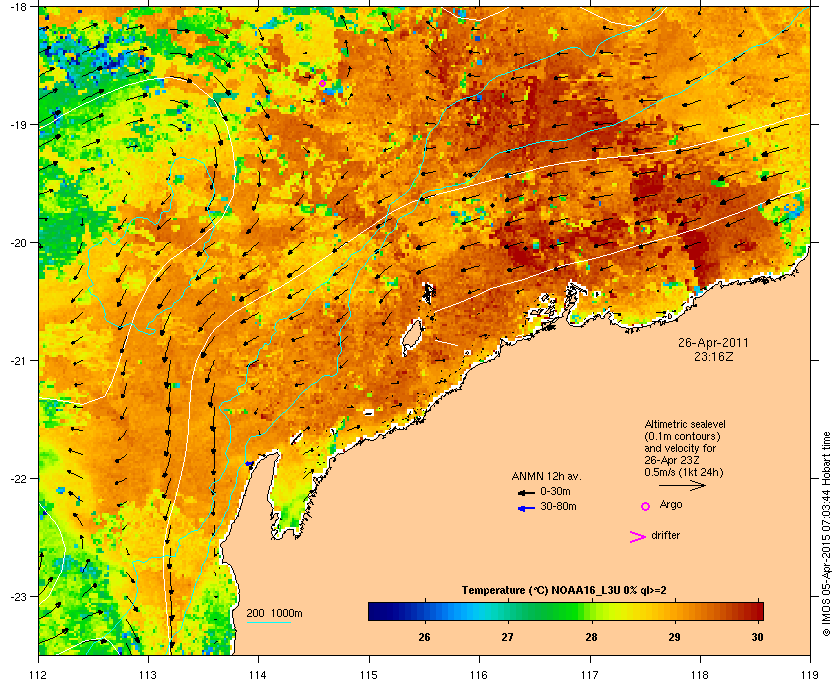Click the longitude axis label 117
The image size is (840, 680).
coord(590,675)
